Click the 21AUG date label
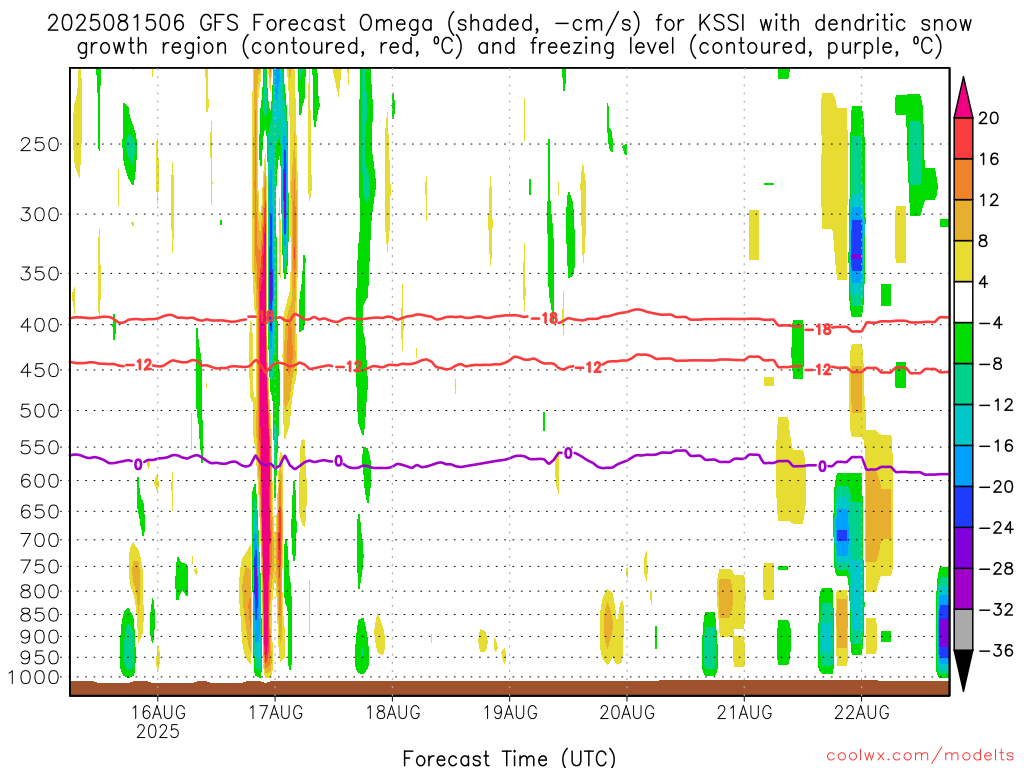The image size is (1024, 768). [744, 712]
